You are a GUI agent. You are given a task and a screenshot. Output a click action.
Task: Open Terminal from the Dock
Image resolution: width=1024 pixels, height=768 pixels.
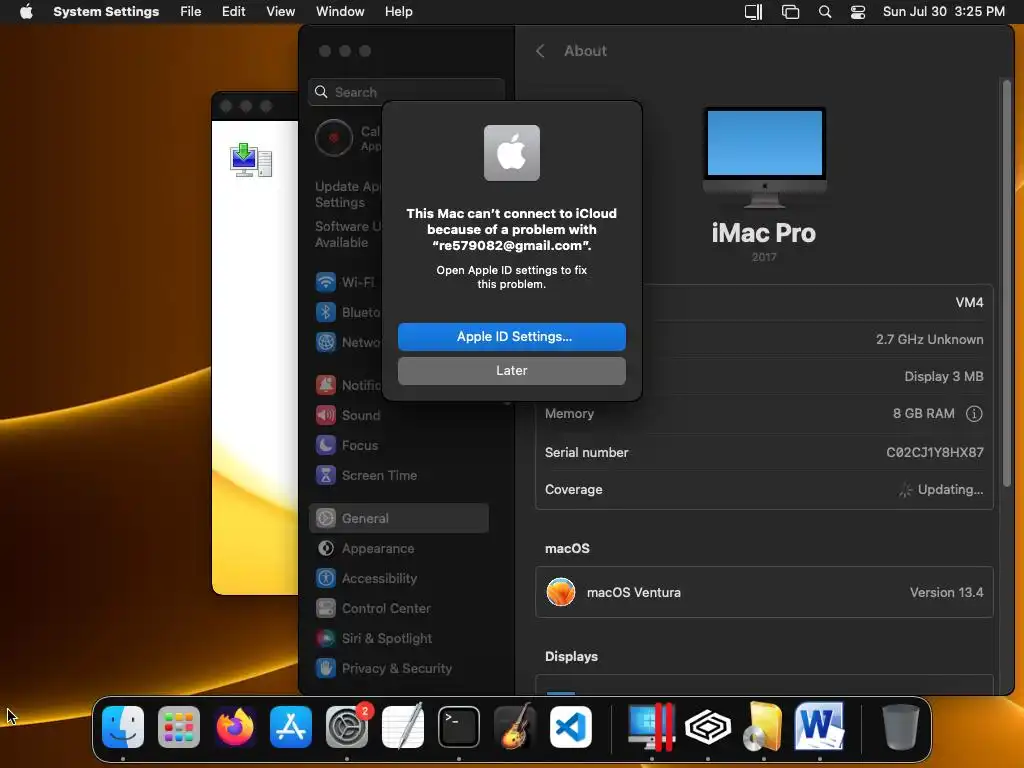pos(458,727)
